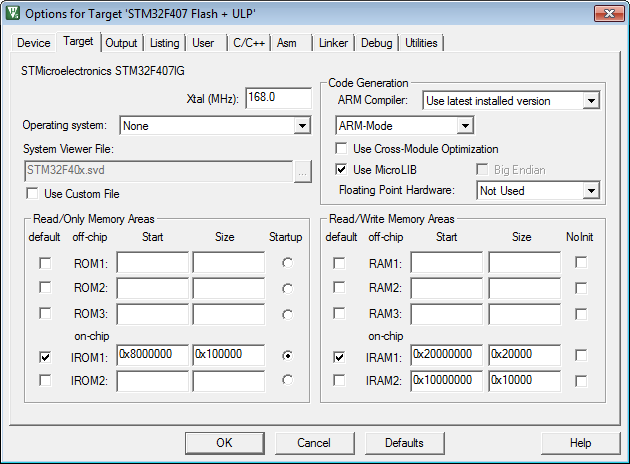Check the RAM1 default checkbox
630x464 pixels.
click(339, 263)
